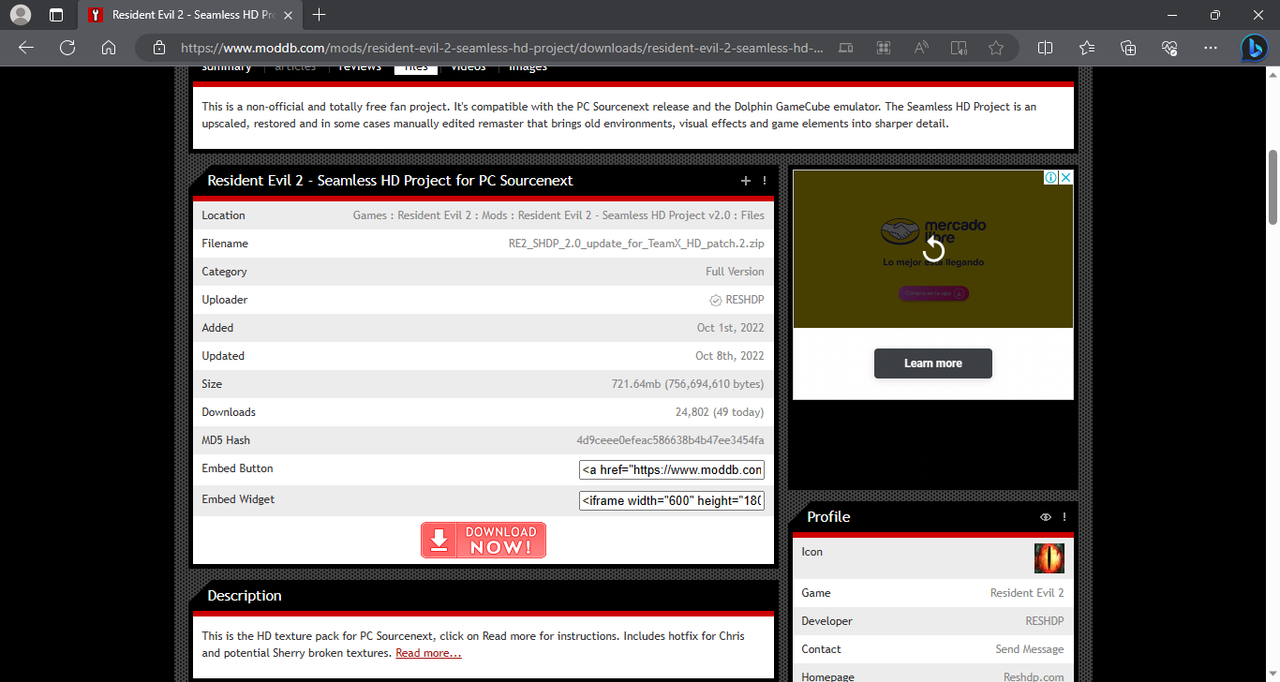Image resolution: width=1280 pixels, height=682 pixels.
Task: Go back to the previous page
Action: point(26,47)
